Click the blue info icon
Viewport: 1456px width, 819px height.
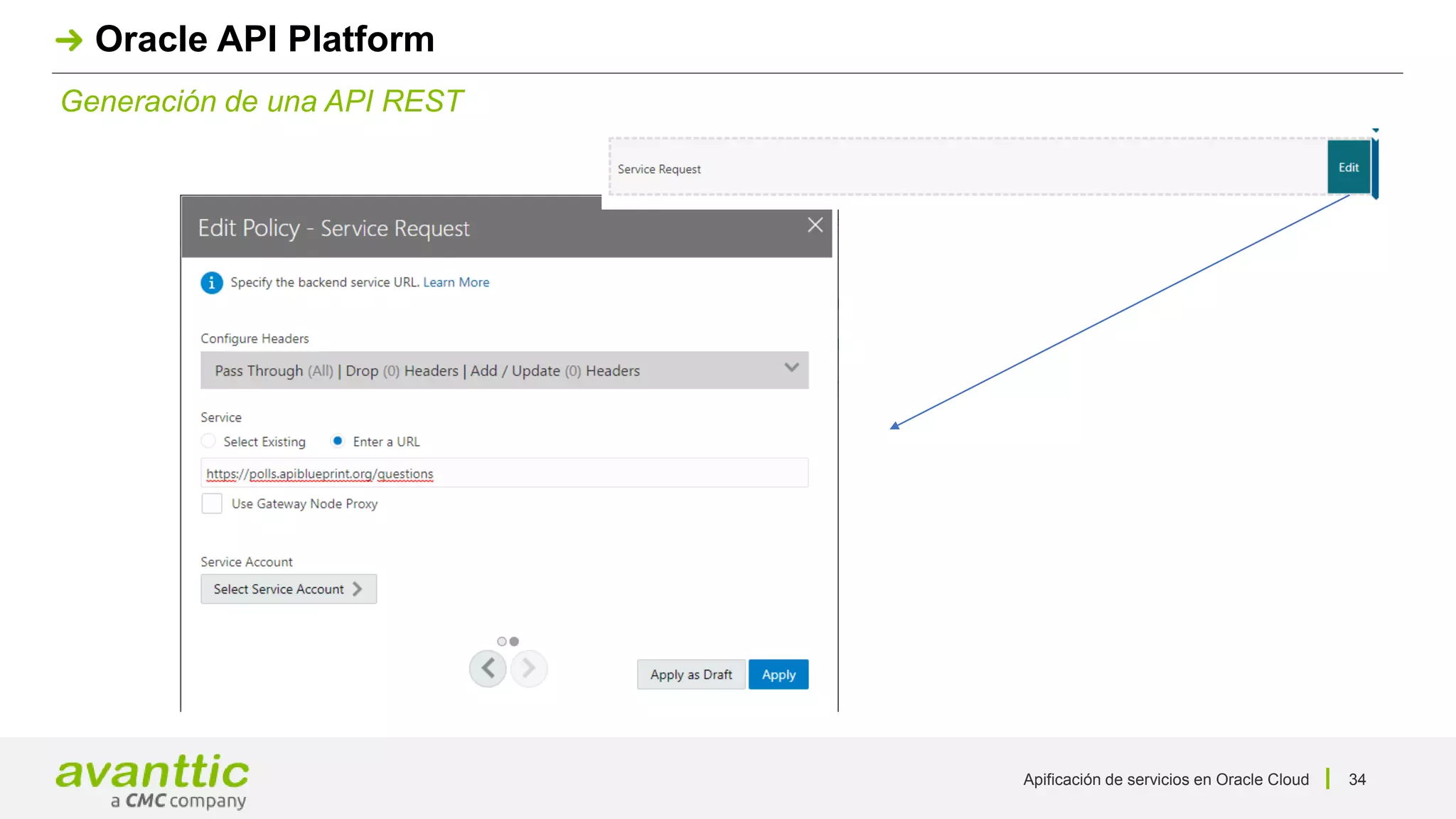tap(211, 283)
